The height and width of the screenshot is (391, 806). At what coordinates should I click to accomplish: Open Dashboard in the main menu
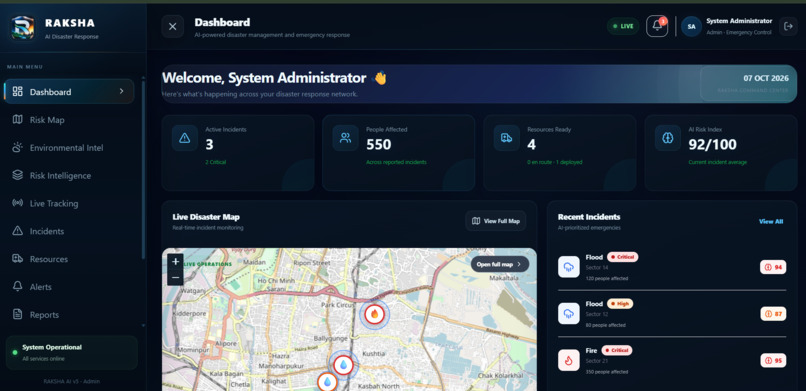(x=69, y=92)
